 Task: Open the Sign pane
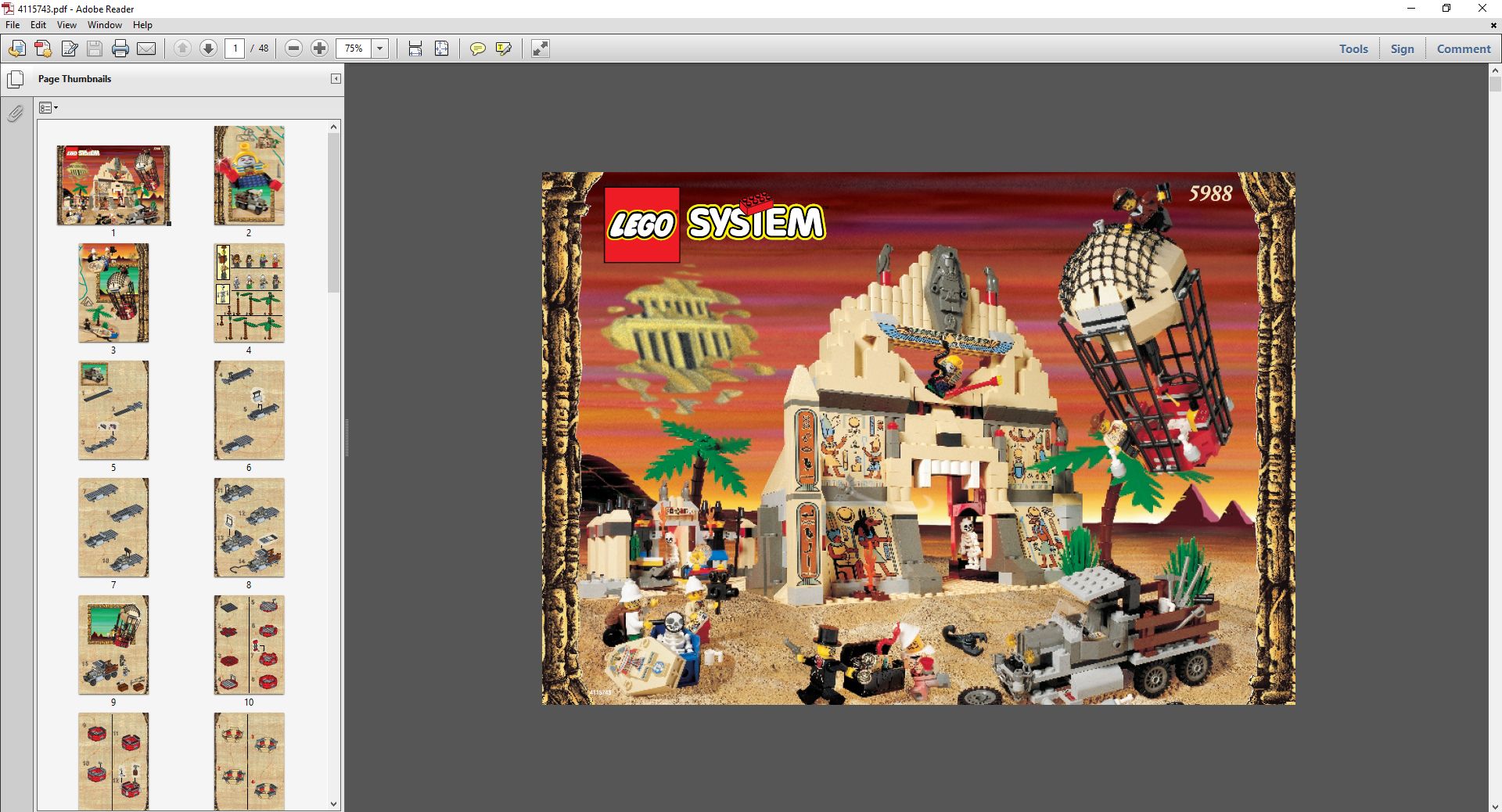[x=1402, y=49]
